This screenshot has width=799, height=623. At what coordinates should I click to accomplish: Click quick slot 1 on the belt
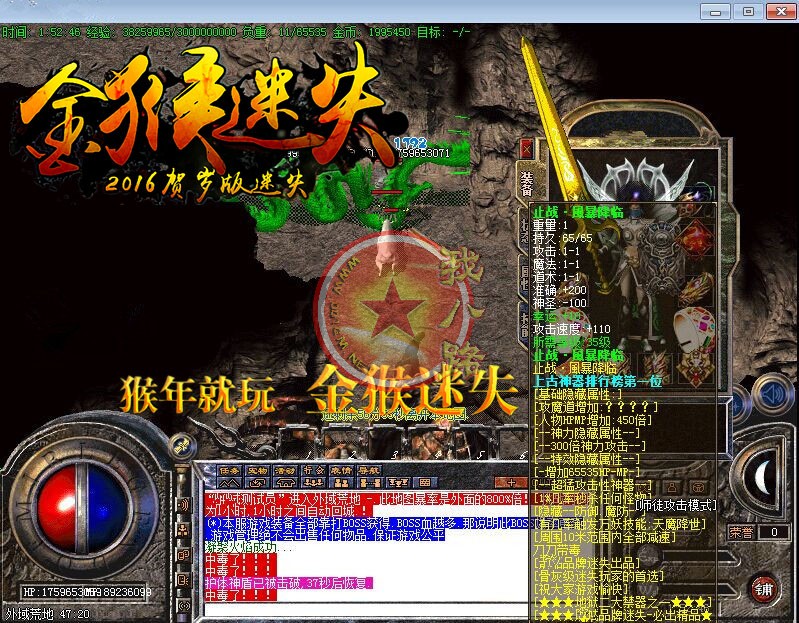[x=297, y=443]
